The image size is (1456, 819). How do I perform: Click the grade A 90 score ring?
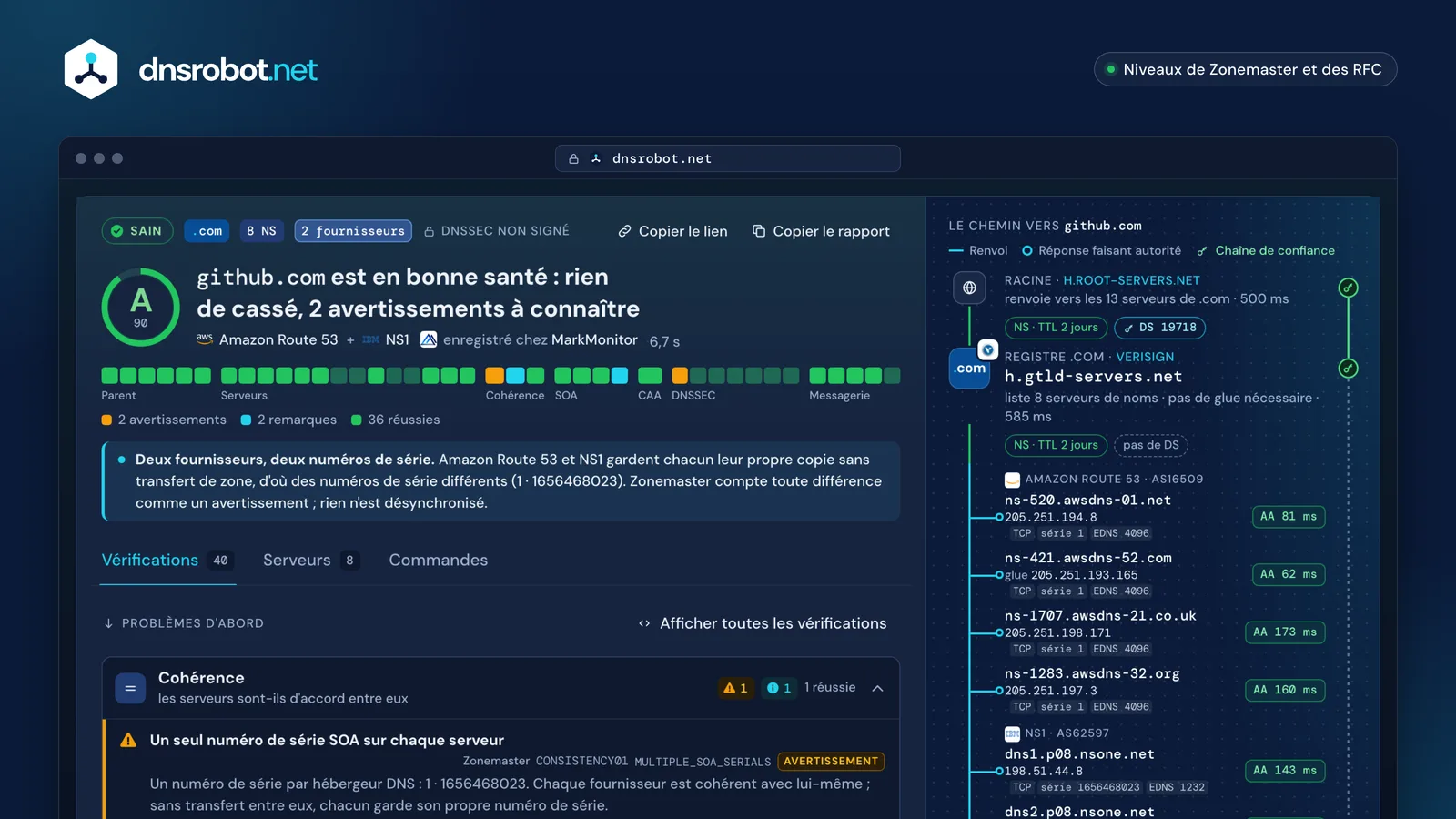tap(141, 307)
